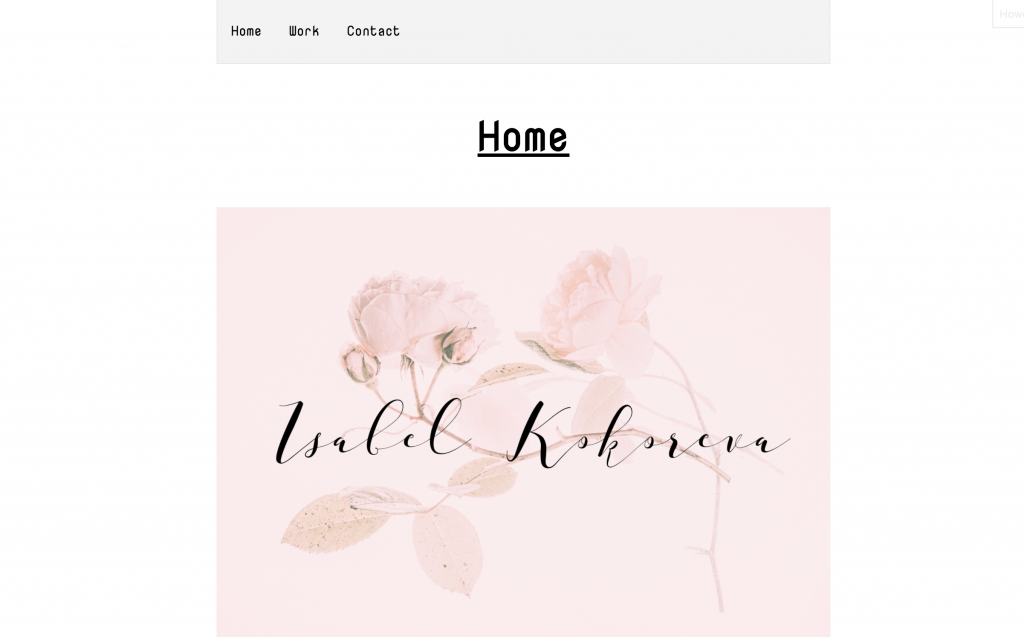1024x637 pixels.
Task: Open the Contact page link
Action: 373,31
